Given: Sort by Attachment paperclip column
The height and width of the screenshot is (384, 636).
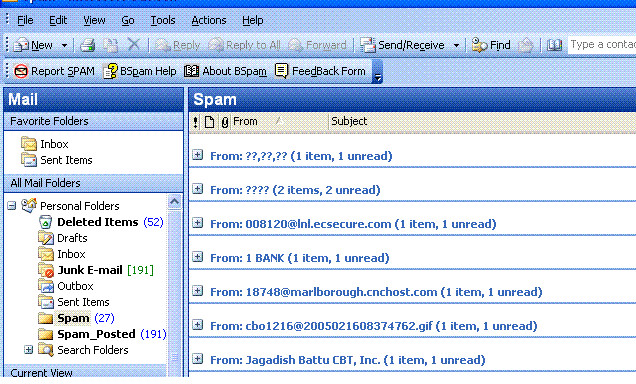Looking at the screenshot, I should click(x=225, y=122).
